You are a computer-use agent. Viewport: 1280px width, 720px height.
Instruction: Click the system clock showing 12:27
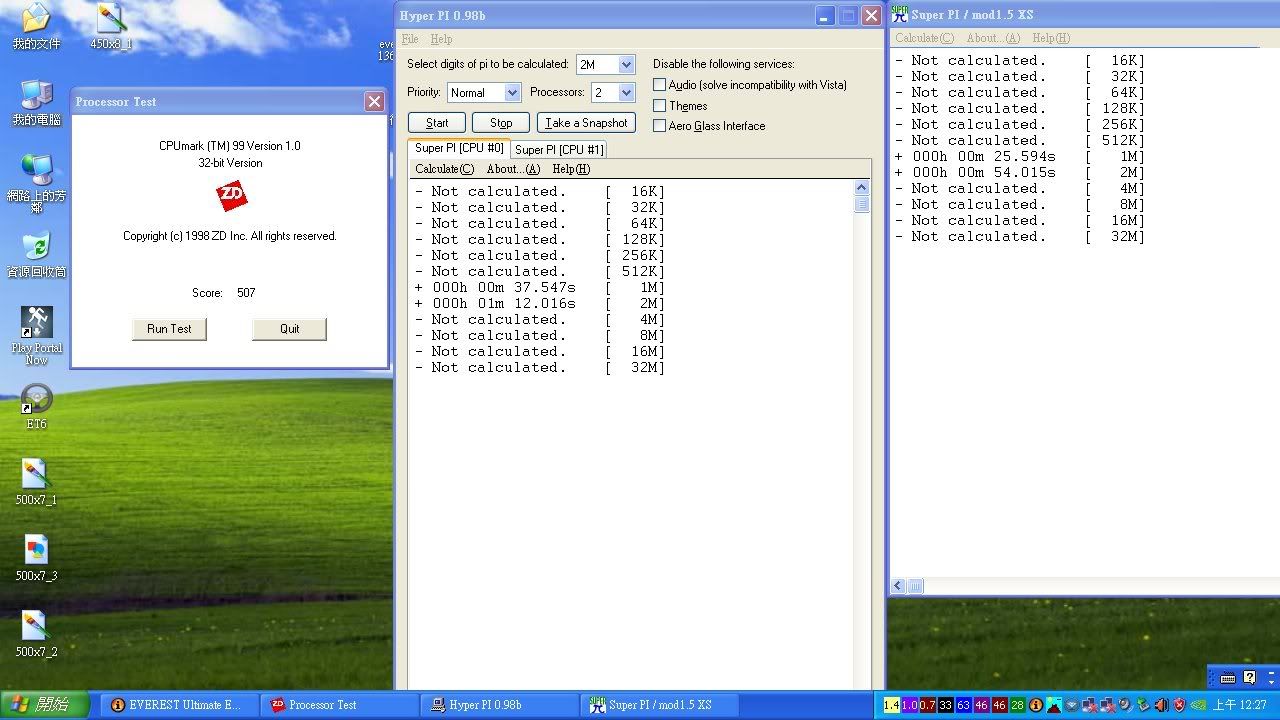pyautogui.click(x=1240, y=705)
